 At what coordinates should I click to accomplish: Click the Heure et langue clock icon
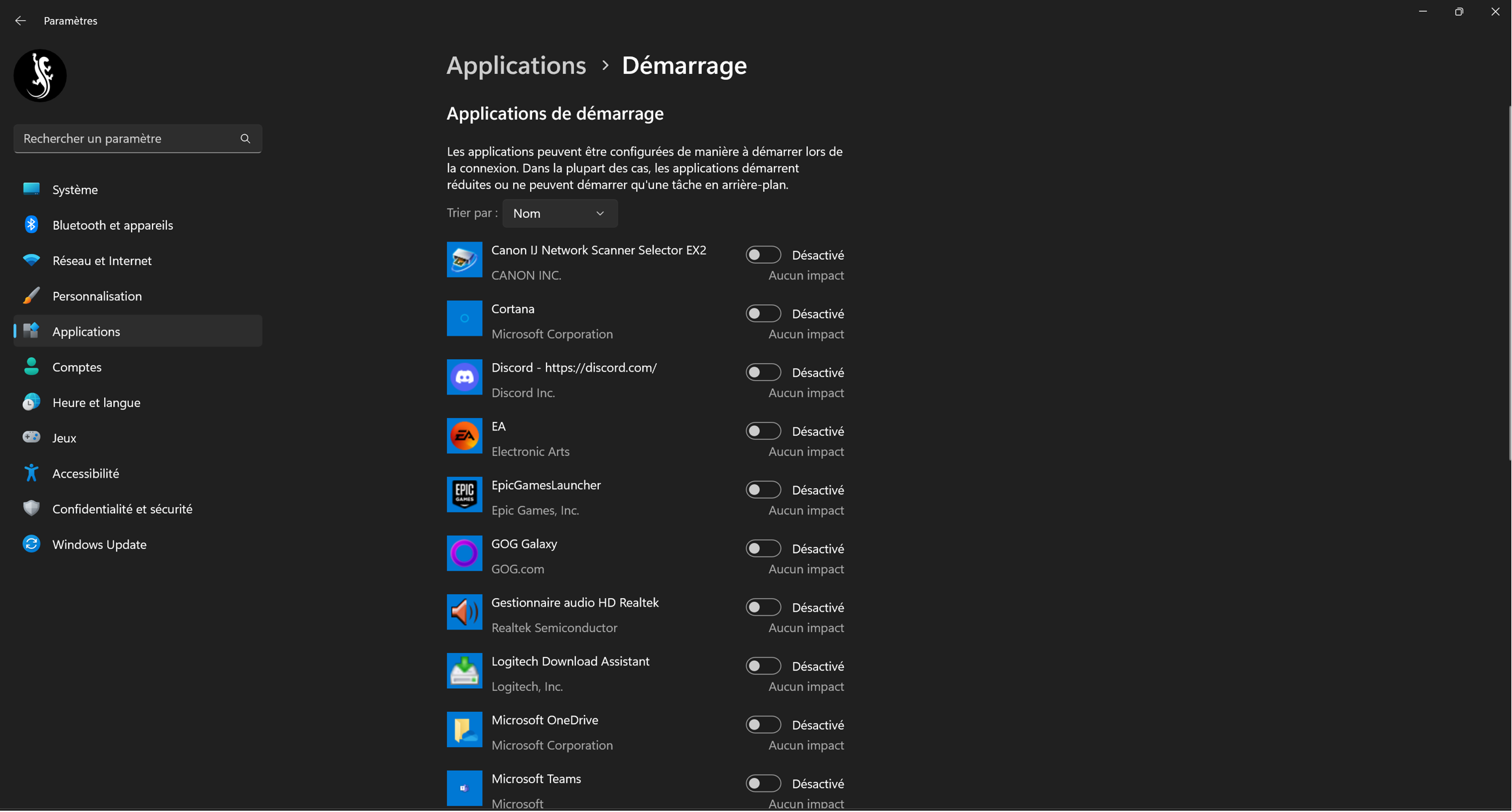click(x=31, y=402)
